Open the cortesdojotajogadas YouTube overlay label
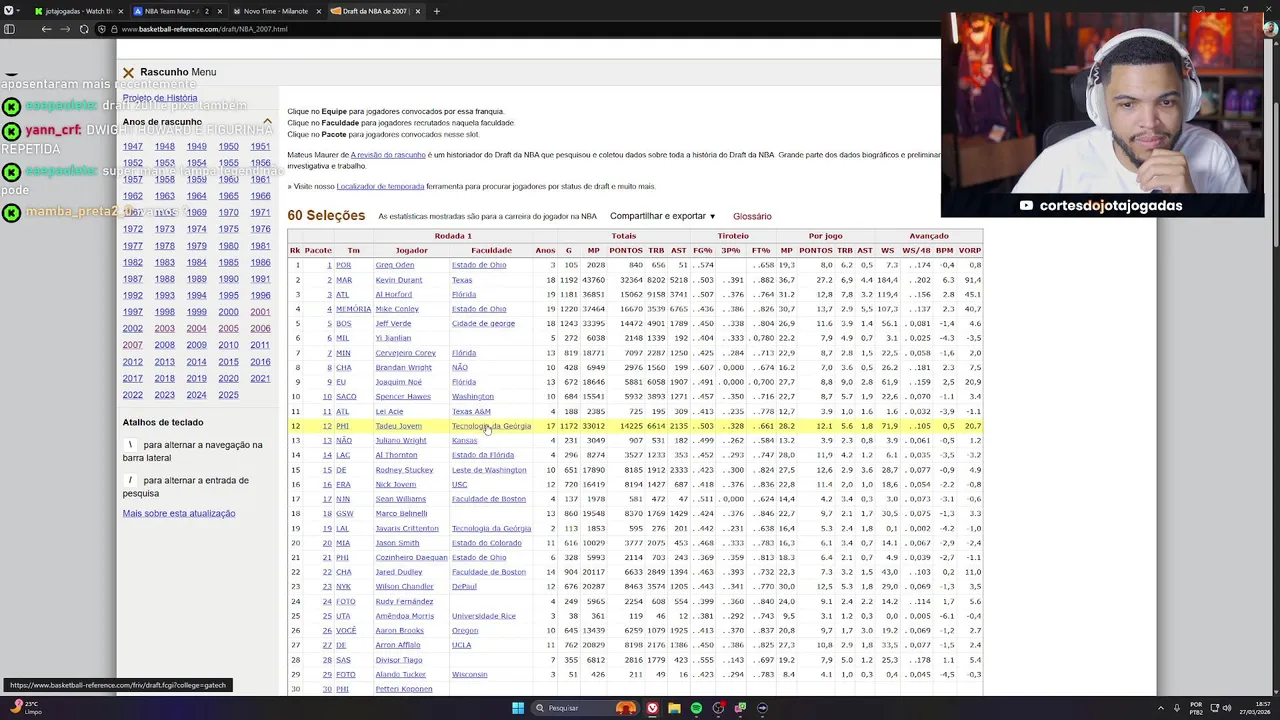The height and width of the screenshot is (720, 1280). pyautogui.click(x=1100, y=205)
